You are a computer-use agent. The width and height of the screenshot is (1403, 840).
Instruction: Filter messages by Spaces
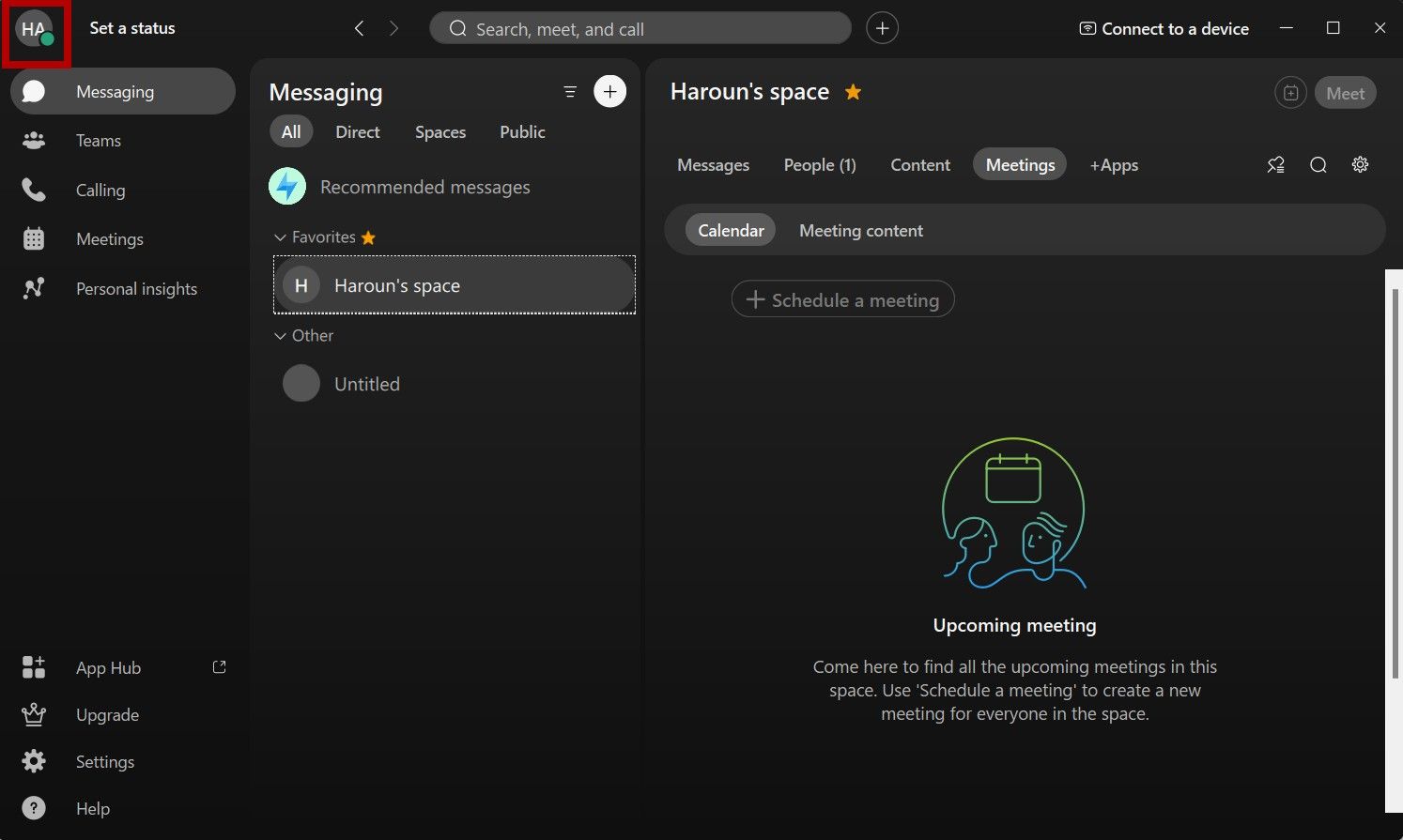(439, 132)
